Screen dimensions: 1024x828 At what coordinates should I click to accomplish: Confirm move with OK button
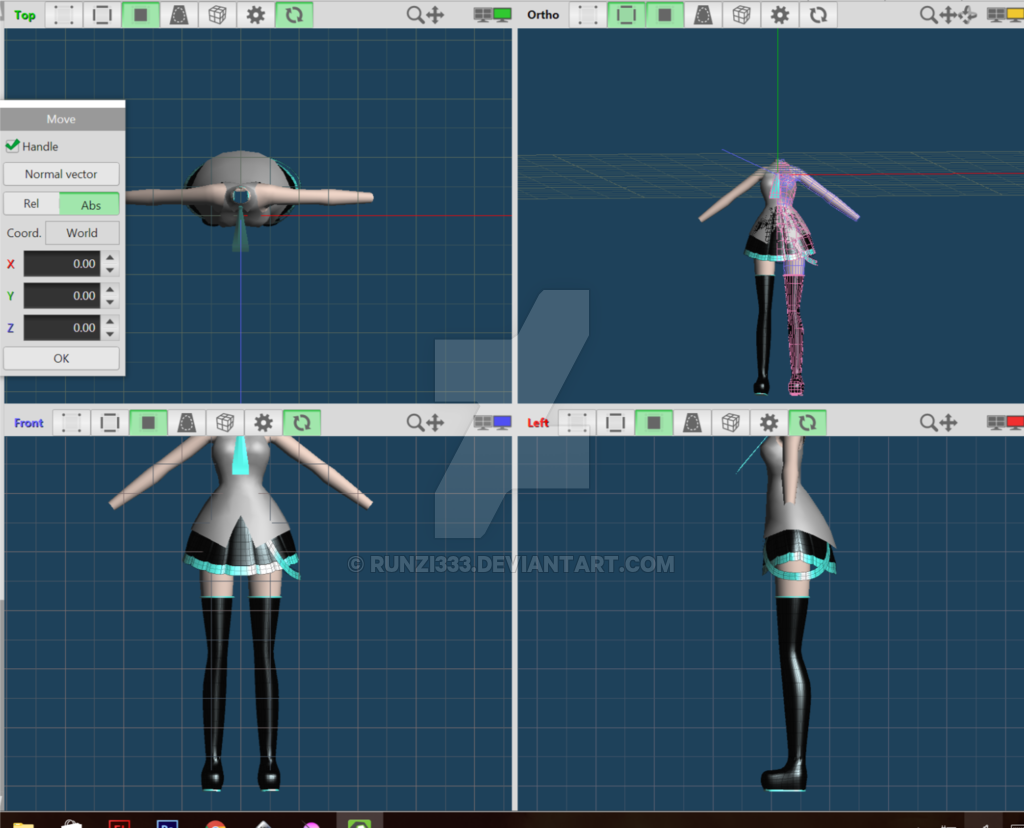(x=61, y=358)
